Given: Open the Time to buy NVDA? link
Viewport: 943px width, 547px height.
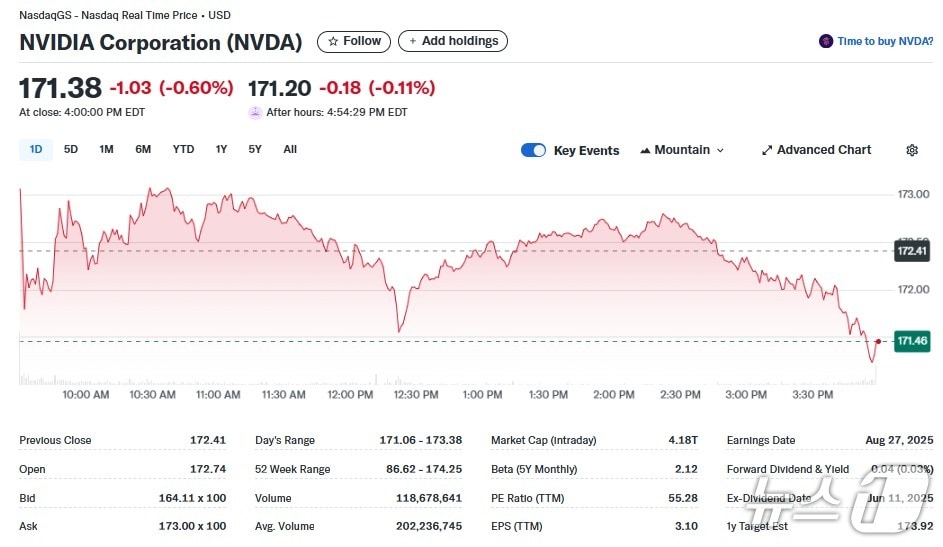Looking at the screenshot, I should [x=885, y=42].
